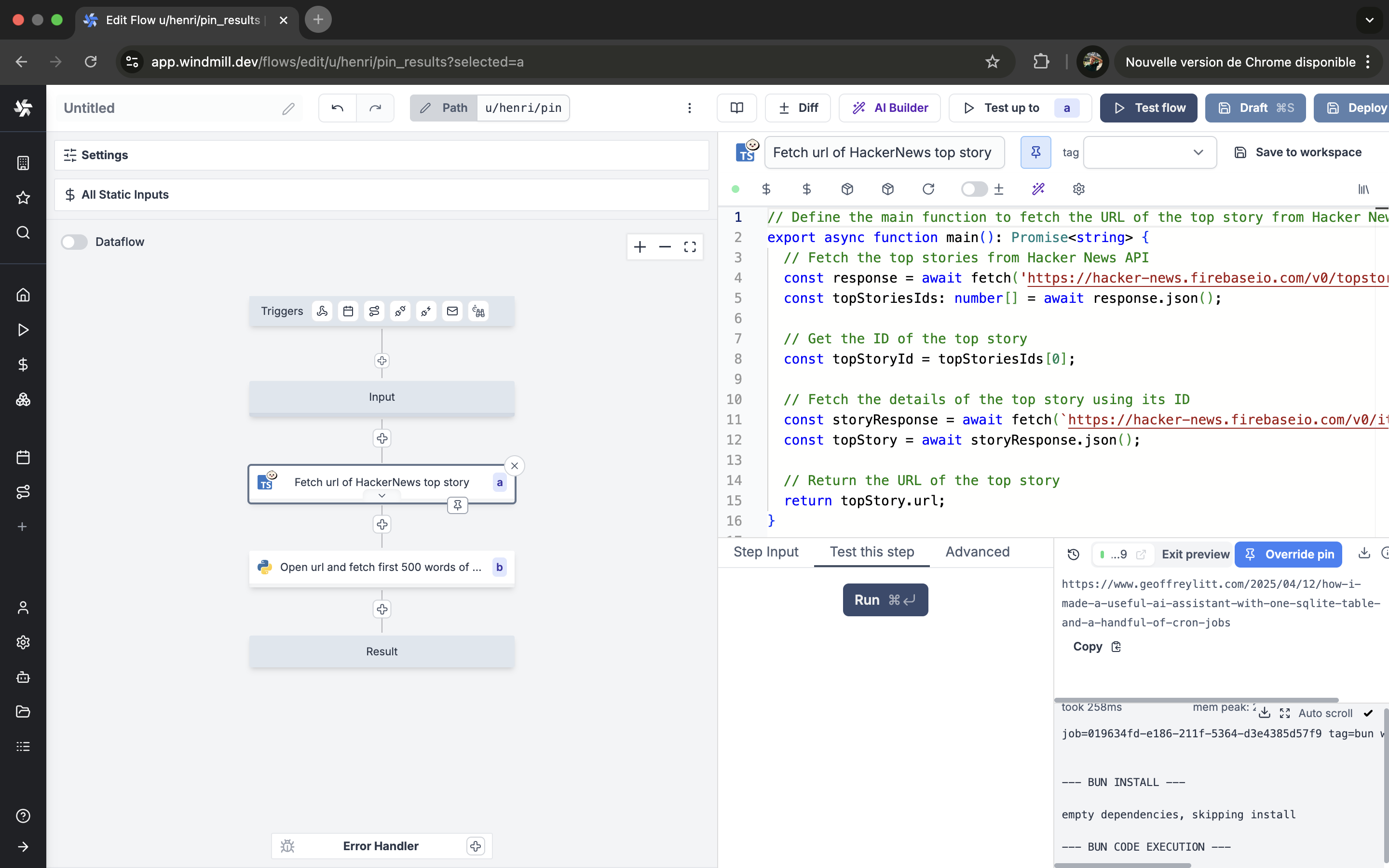Fit the flow graph to screen
Viewport: 1389px width, 868px height.
tap(690, 247)
